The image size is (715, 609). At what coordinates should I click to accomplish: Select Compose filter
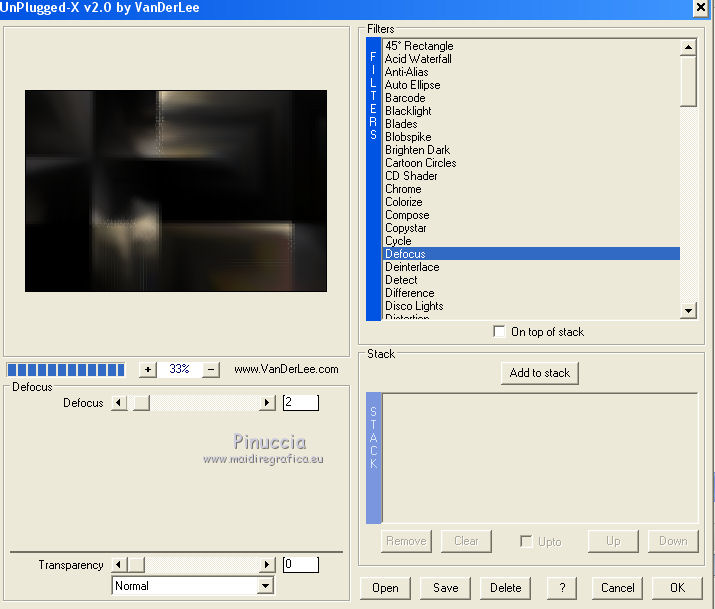click(531, 215)
